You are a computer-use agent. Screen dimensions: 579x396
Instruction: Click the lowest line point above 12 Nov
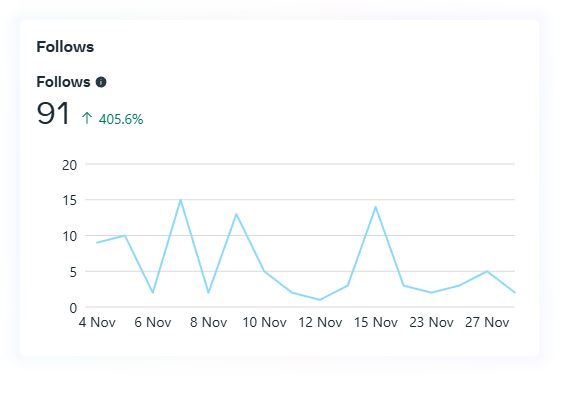320,300
